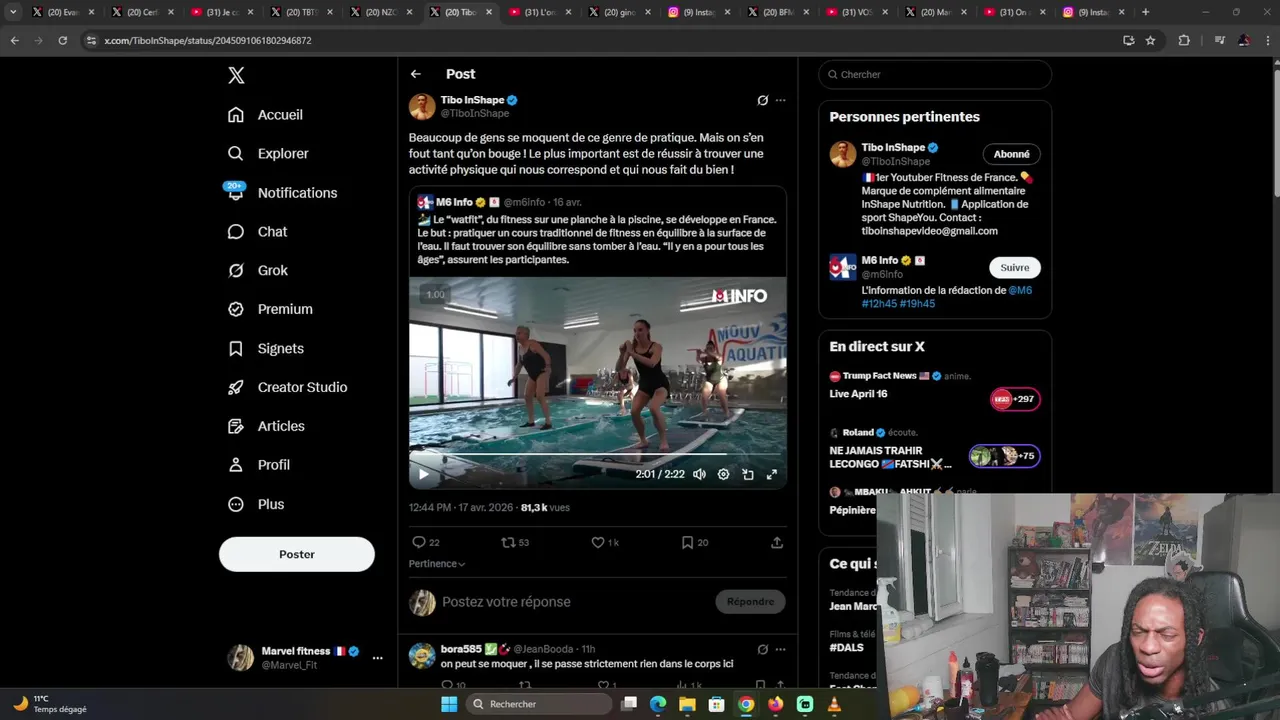Open quoted M6 Info account link
The height and width of the screenshot is (720, 1280).
454,202
